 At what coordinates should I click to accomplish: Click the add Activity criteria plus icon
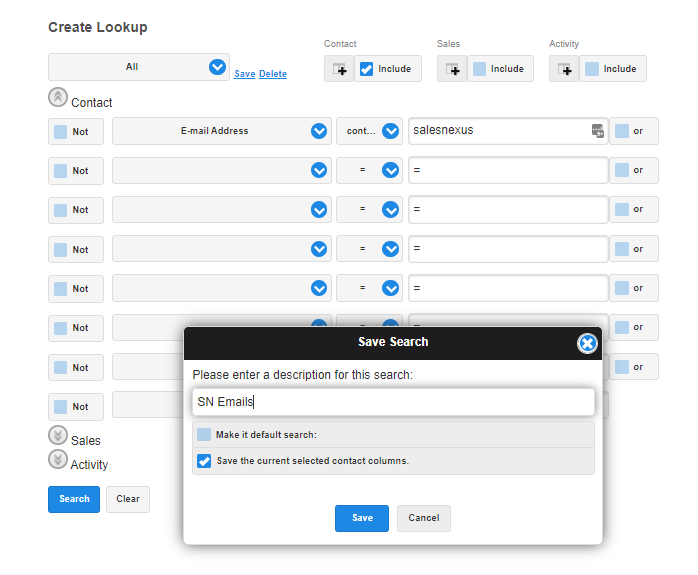[x=564, y=69]
